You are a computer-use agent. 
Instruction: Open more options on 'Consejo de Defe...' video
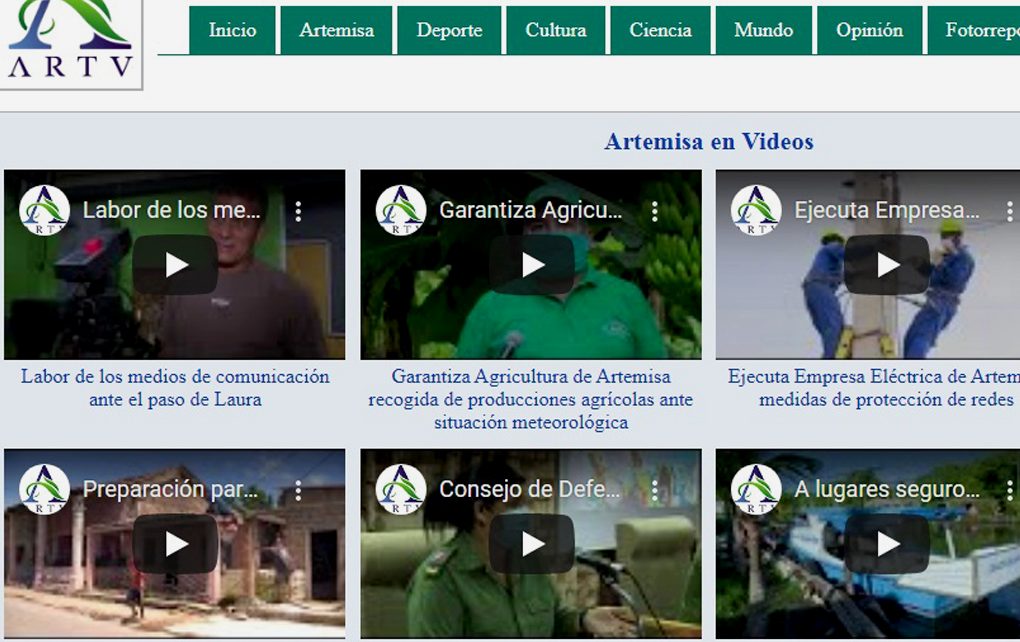pos(654,490)
